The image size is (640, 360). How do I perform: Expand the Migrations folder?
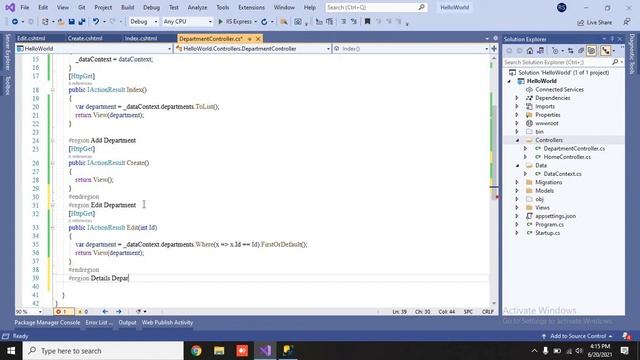pyautogui.click(x=517, y=182)
